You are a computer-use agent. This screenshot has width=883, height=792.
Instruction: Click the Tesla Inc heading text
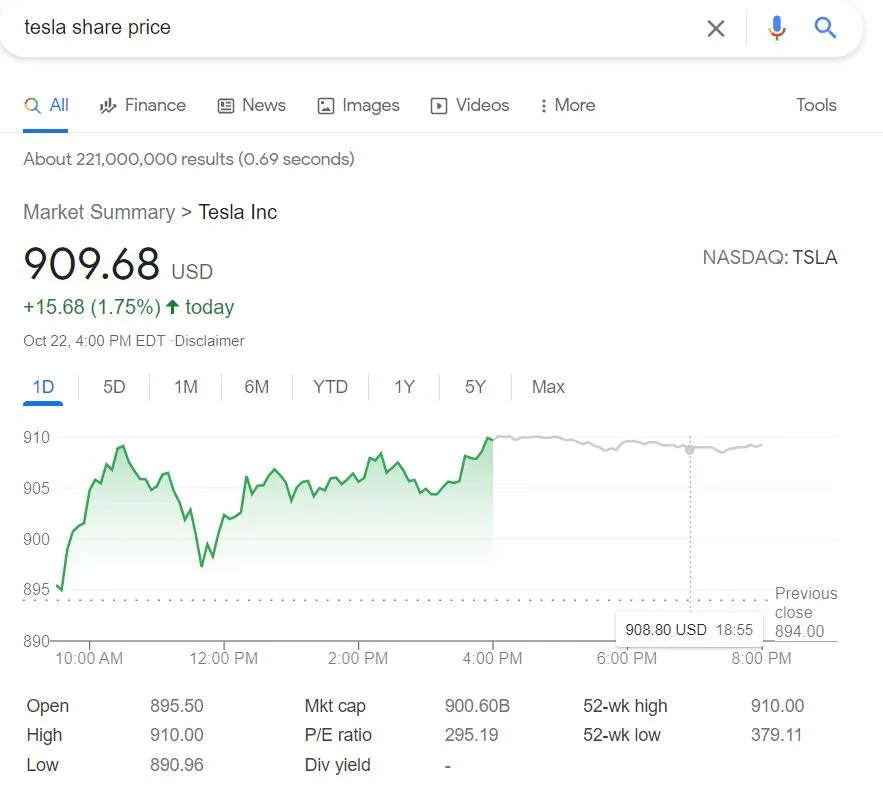click(x=238, y=212)
